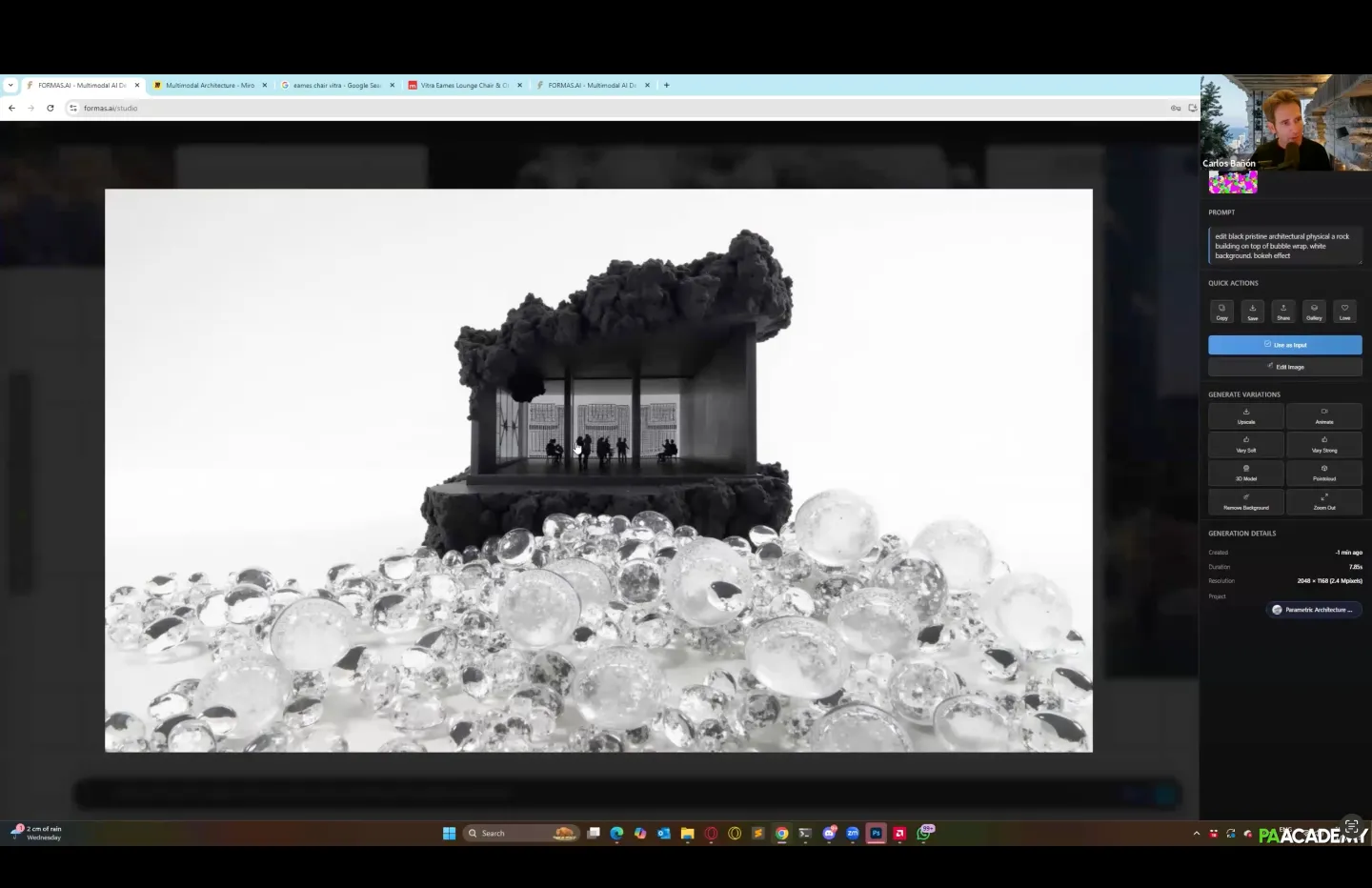Generate a 3D Model variation

coord(1246,474)
